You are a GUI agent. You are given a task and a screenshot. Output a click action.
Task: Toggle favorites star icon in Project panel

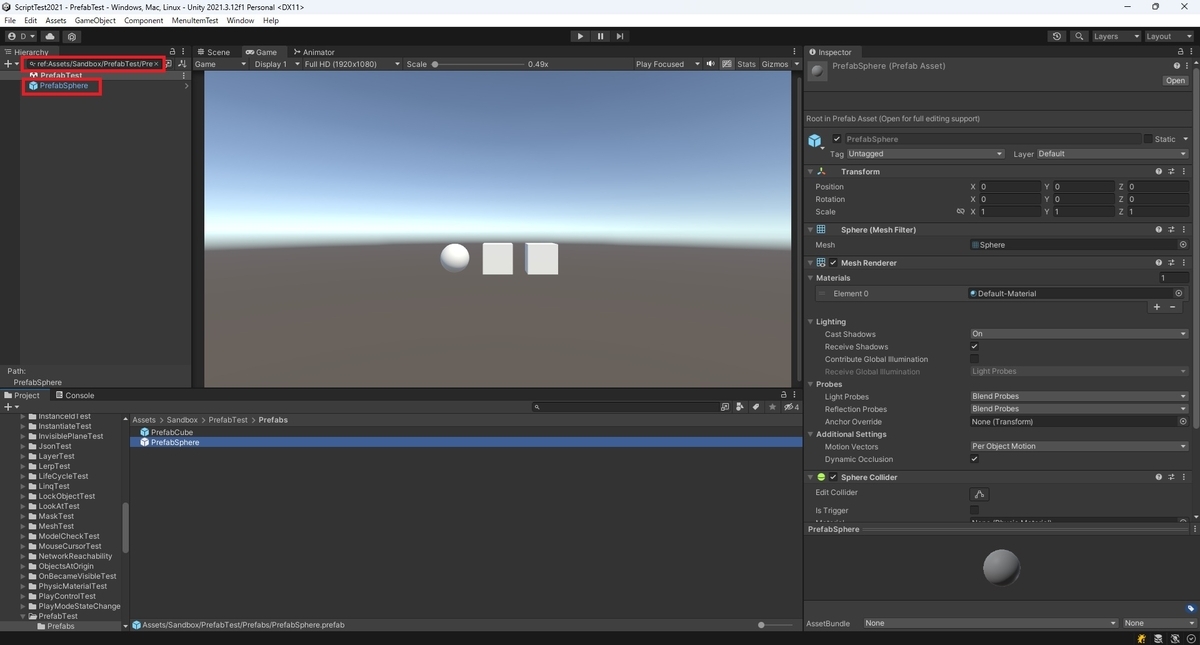click(x=773, y=407)
